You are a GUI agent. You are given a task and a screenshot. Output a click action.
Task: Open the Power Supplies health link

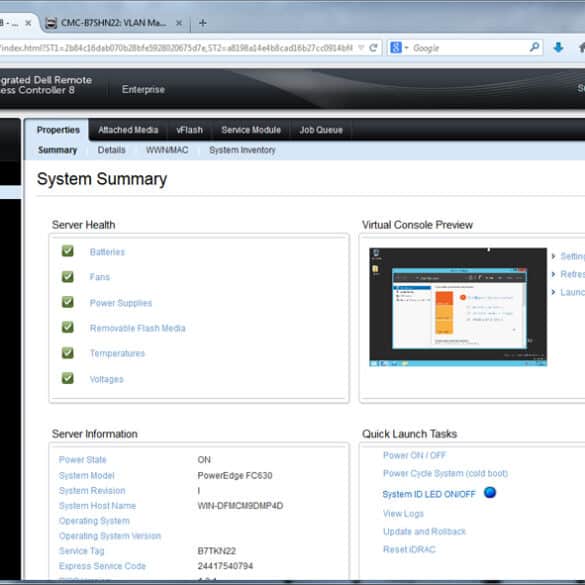point(121,303)
